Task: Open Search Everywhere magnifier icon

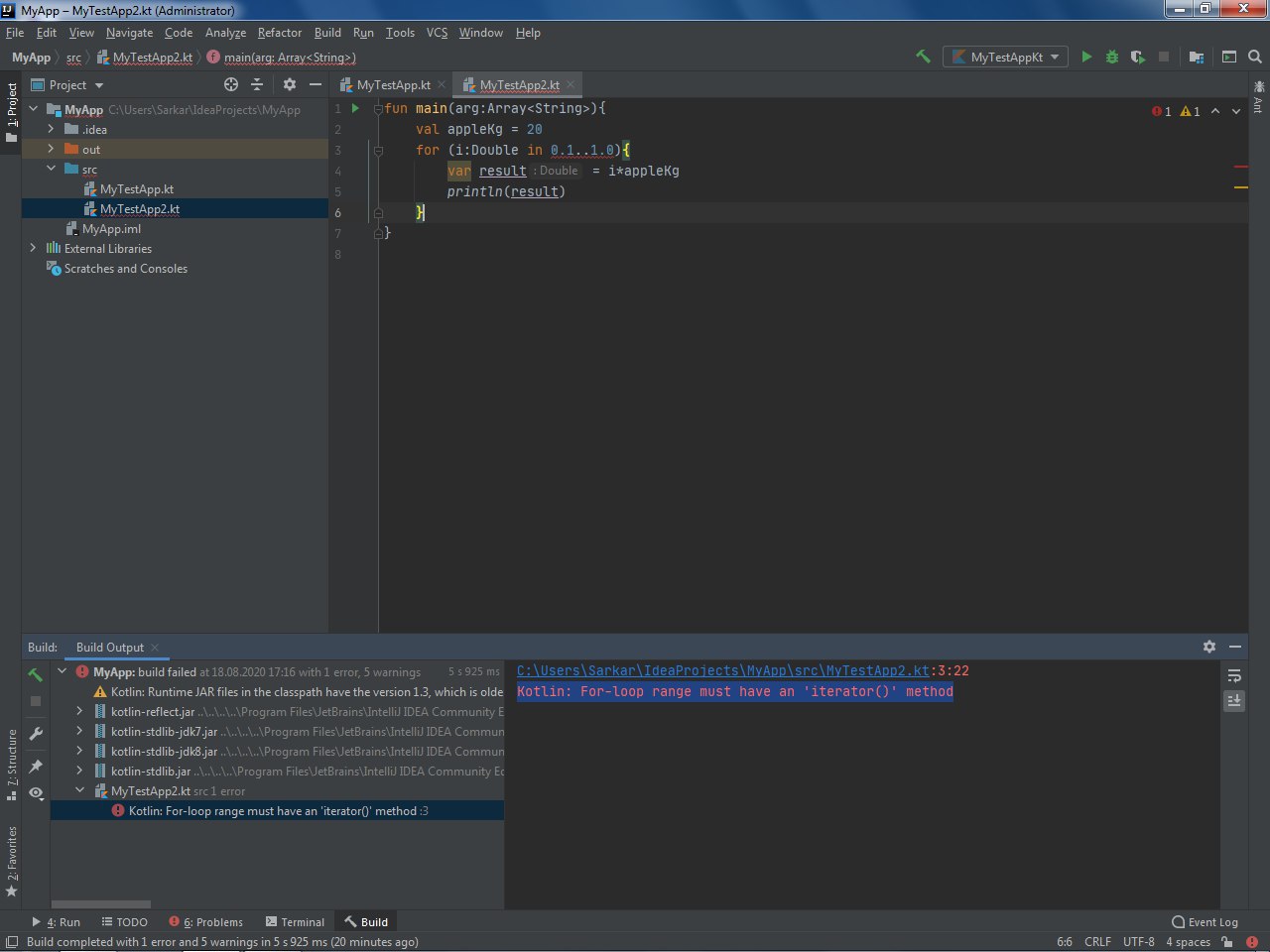Action: [1255, 57]
